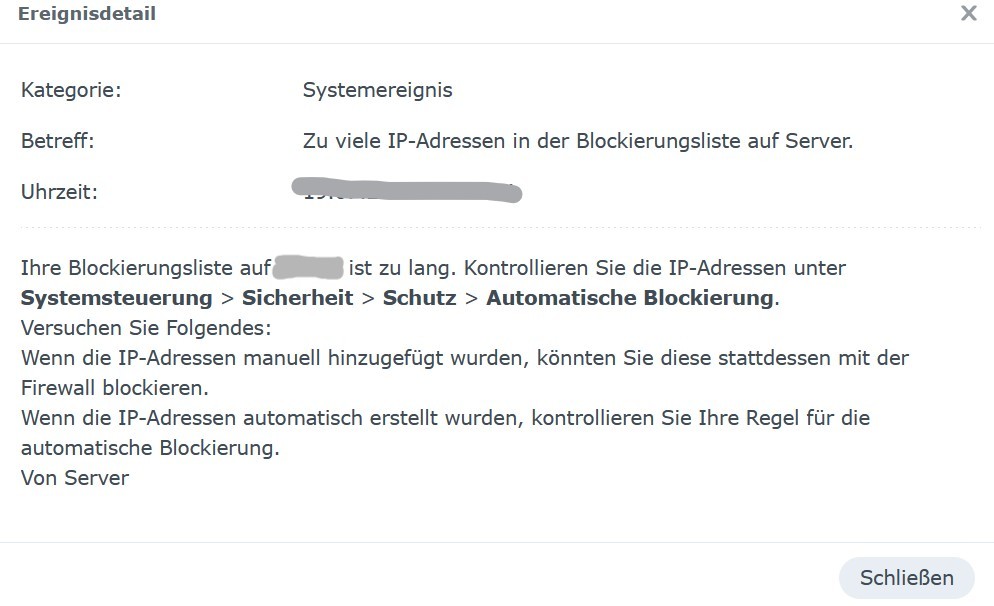Click the subject text about Blockierungsliste auf Server
This screenshot has height=606, width=994.
578,141
